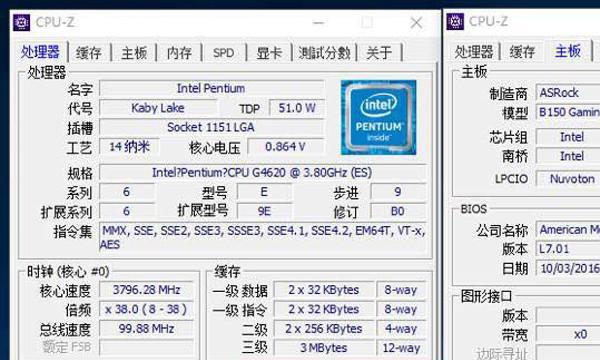
Task: Minimize the left CPU-Z window
Action: point(318,23)
